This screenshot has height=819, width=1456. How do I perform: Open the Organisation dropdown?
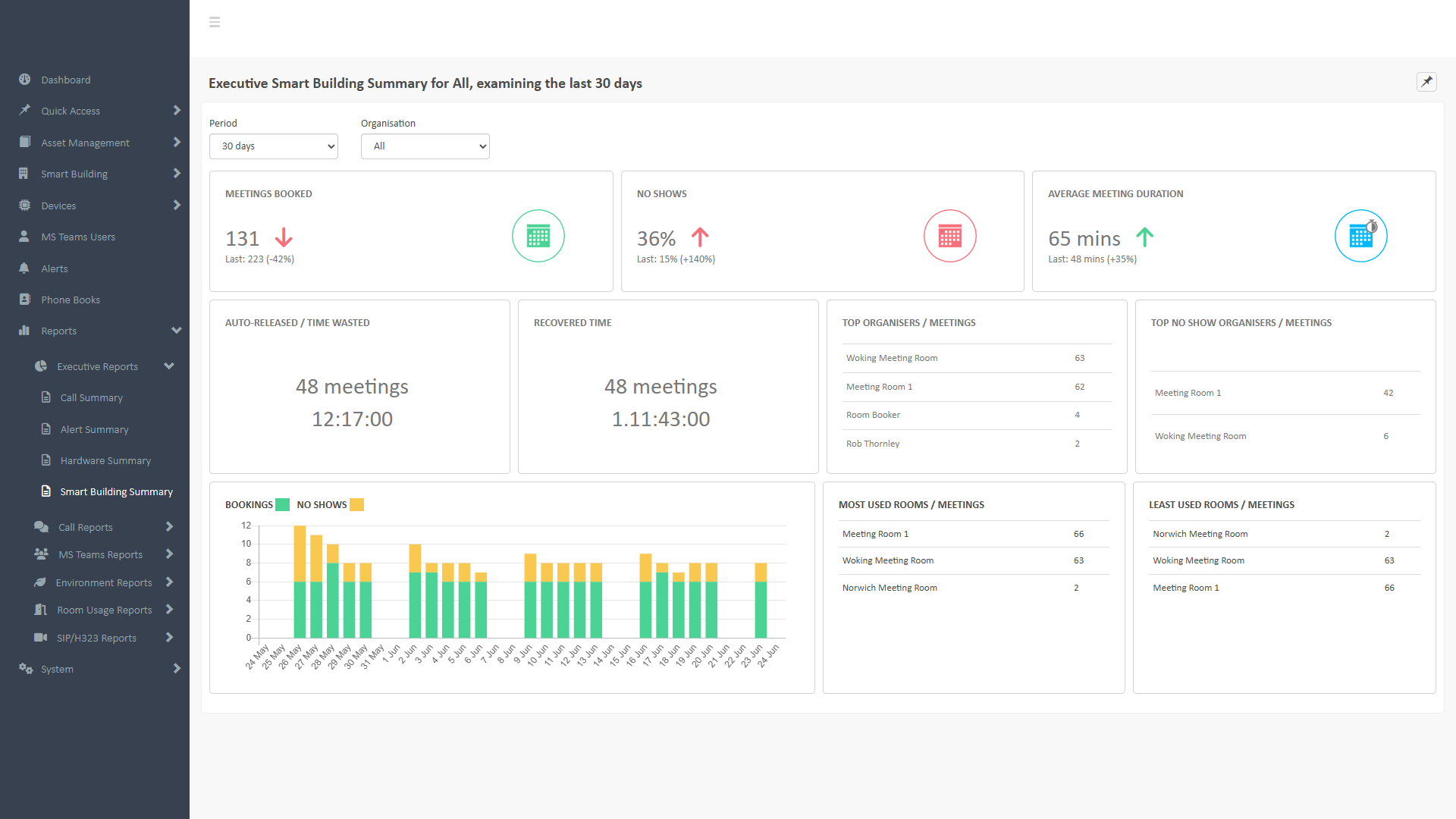pyautogui.click(x=425, y=146)
